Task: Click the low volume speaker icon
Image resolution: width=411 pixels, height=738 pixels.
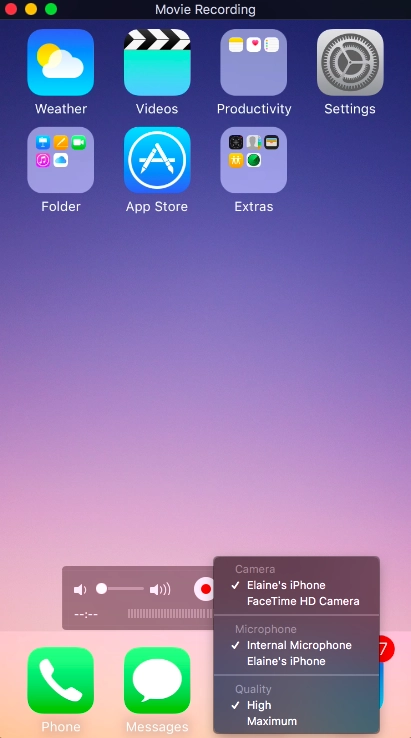Action: [x=80, y=589]
